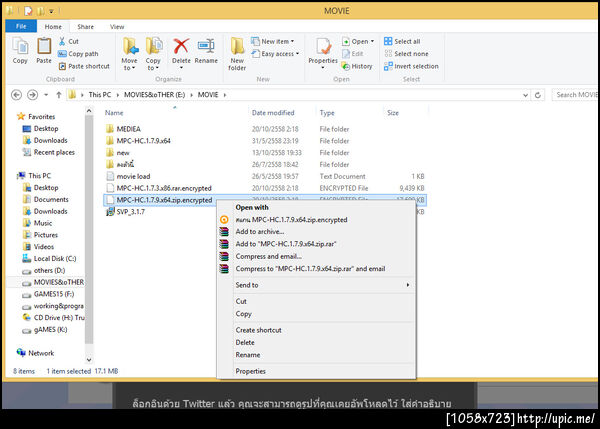The image size is (600, 429).
Task: Go back with the Back arrow
Action: click(16, 95)
